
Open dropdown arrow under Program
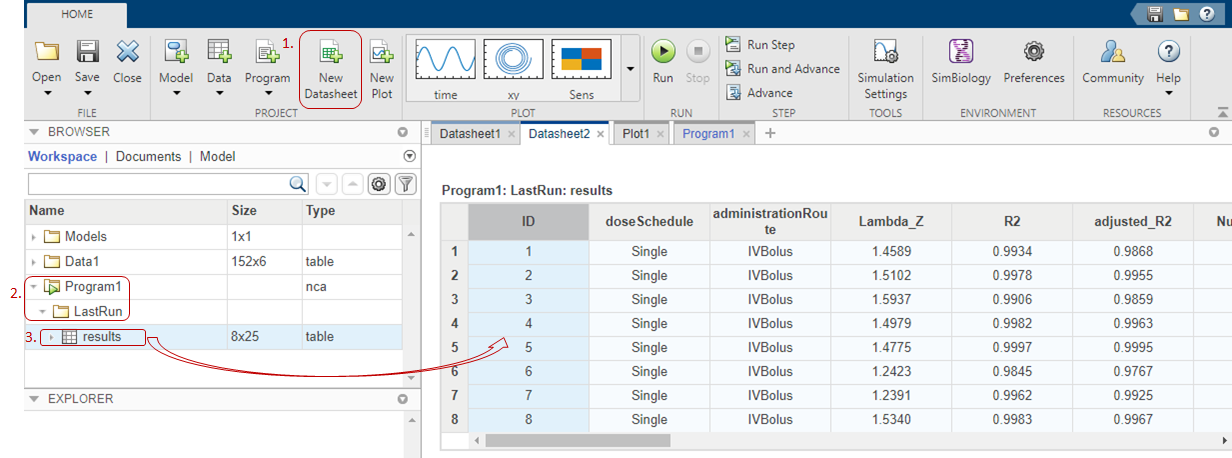click(267, 94)
